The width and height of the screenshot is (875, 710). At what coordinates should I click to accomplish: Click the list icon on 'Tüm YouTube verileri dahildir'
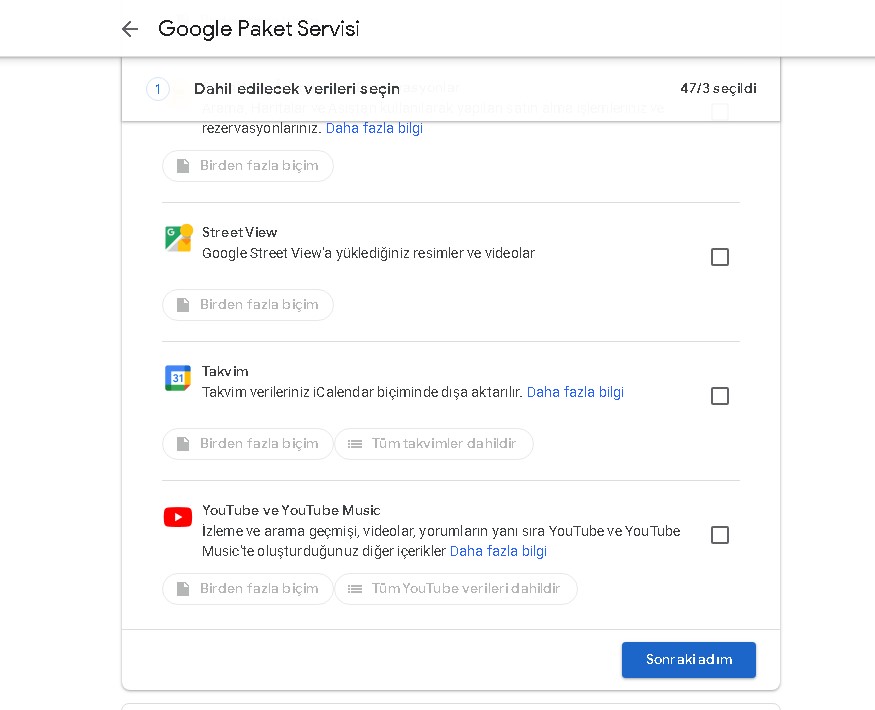pyautogui.click(x=357, y=589)
